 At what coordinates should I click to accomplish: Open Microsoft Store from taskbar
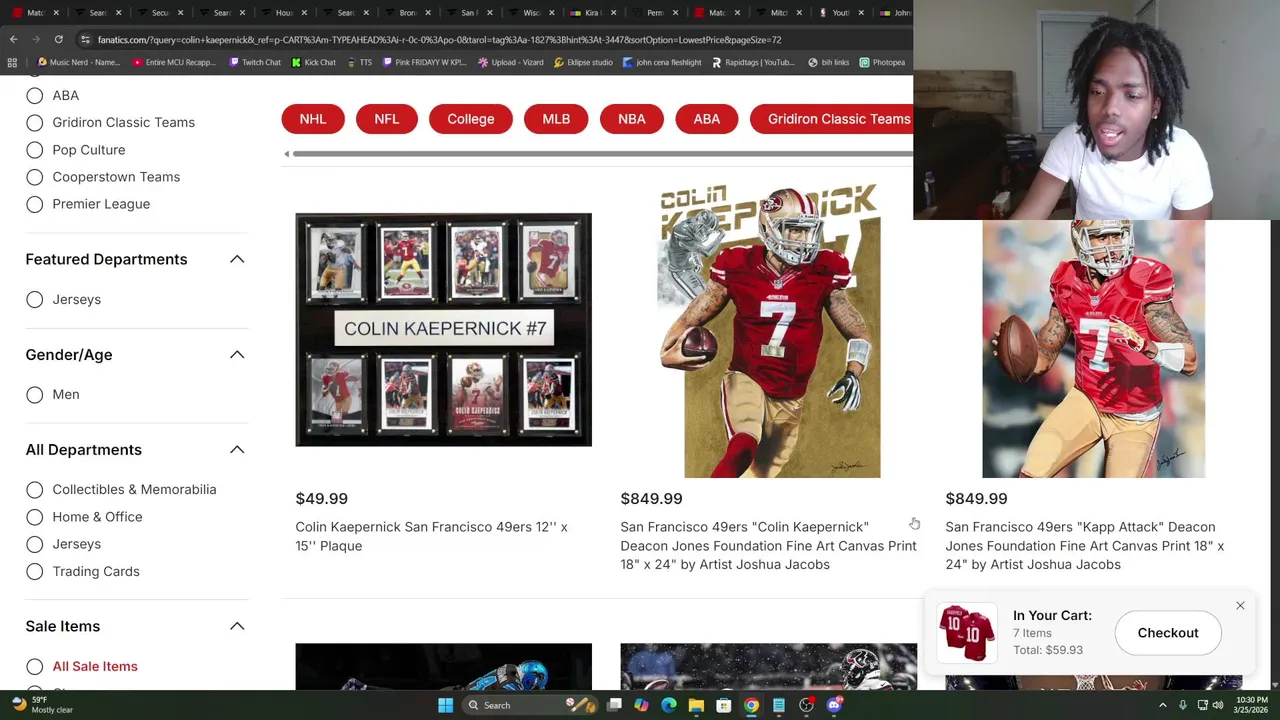click(x=724, y=705)
